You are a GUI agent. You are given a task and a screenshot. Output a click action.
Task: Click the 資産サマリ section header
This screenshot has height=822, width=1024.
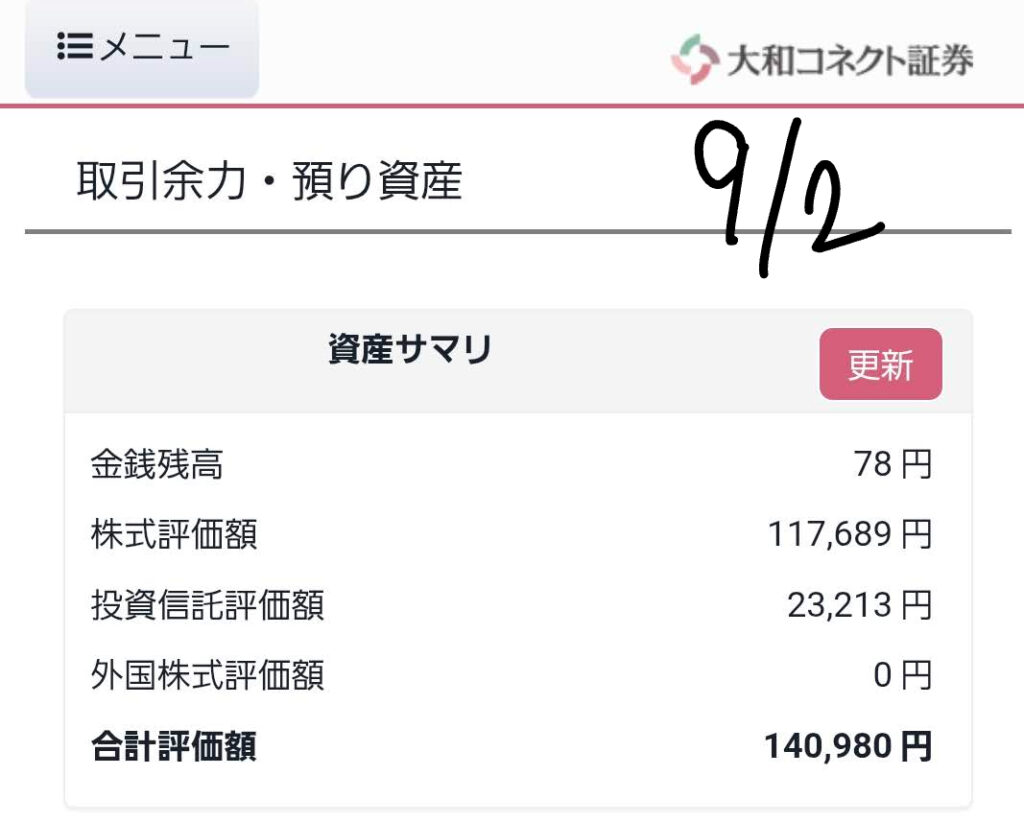tap(410, 349)
